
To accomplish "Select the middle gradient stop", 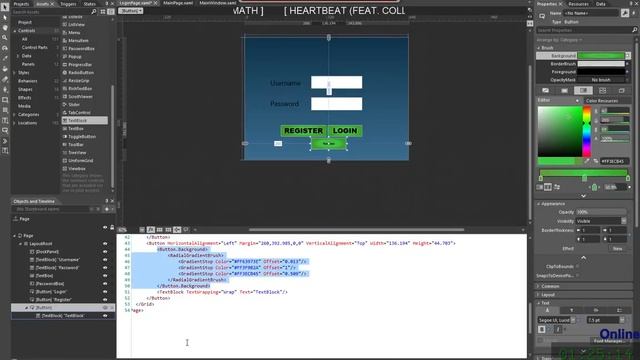I will coord(584,178).
